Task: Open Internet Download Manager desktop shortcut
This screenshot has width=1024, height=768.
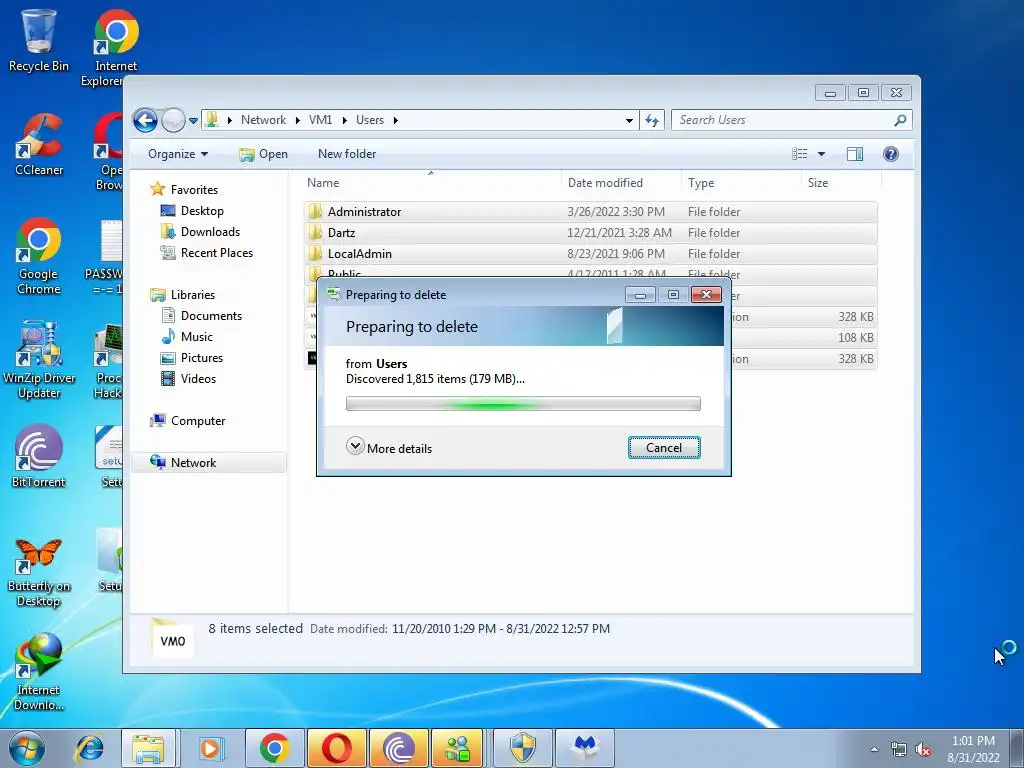Action: (x=39, y=671)
